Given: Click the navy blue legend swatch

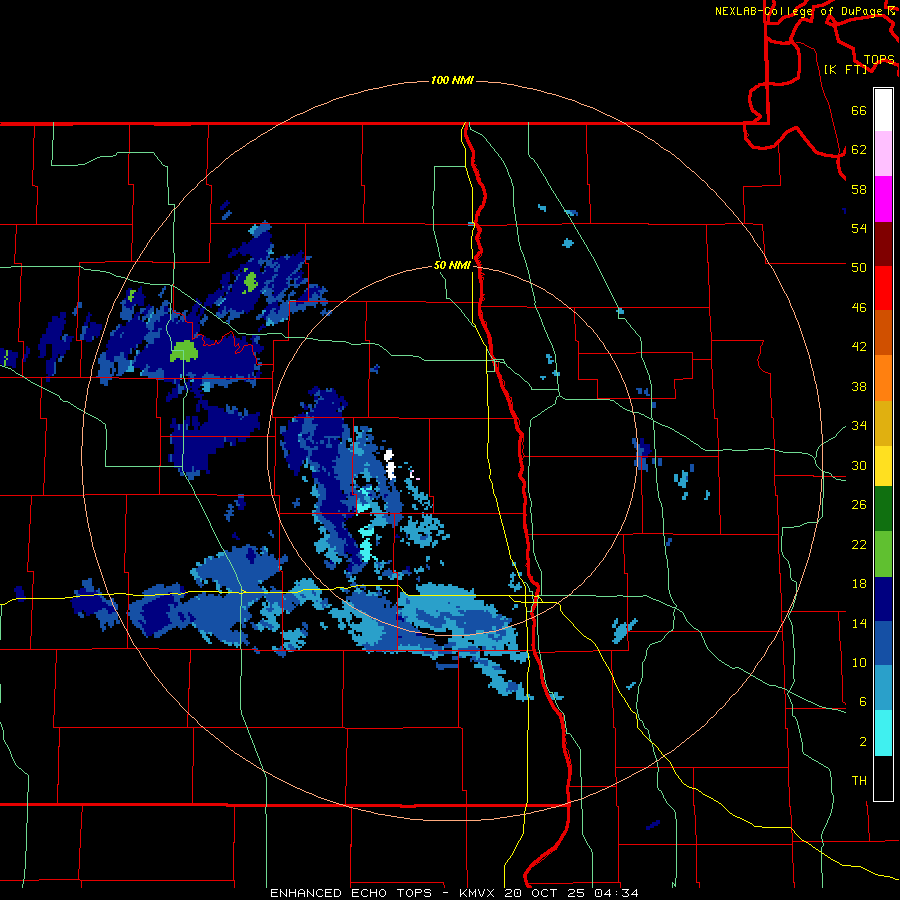Looking at the screenshot, I should 883,599.
